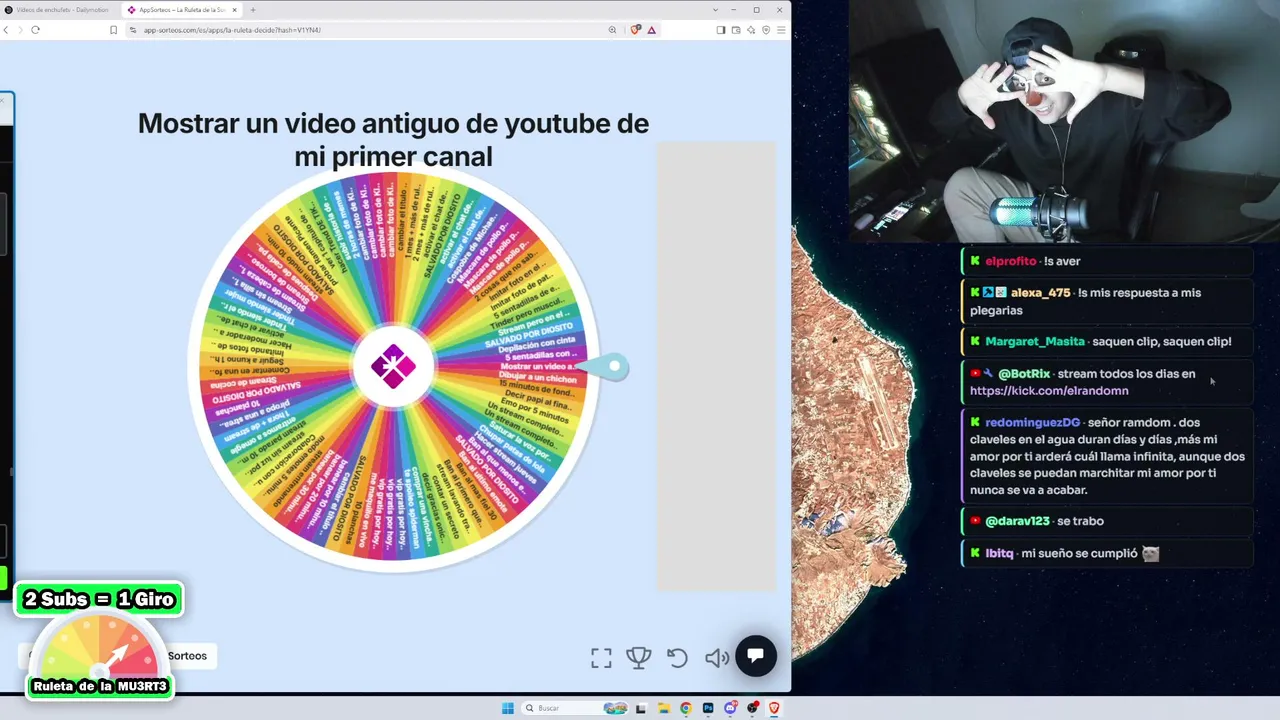Screen dimensions: 1280x720
Task: Open the zoom magnifier in address bar
Action: click(x=613, y=30)
